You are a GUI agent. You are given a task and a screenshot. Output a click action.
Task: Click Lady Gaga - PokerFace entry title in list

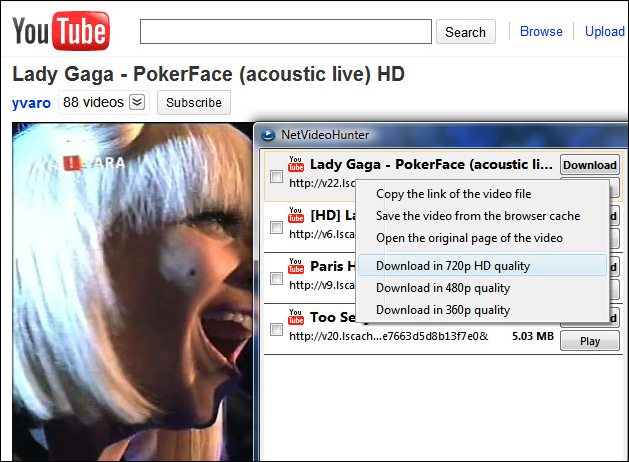click(x=431, y=164)
